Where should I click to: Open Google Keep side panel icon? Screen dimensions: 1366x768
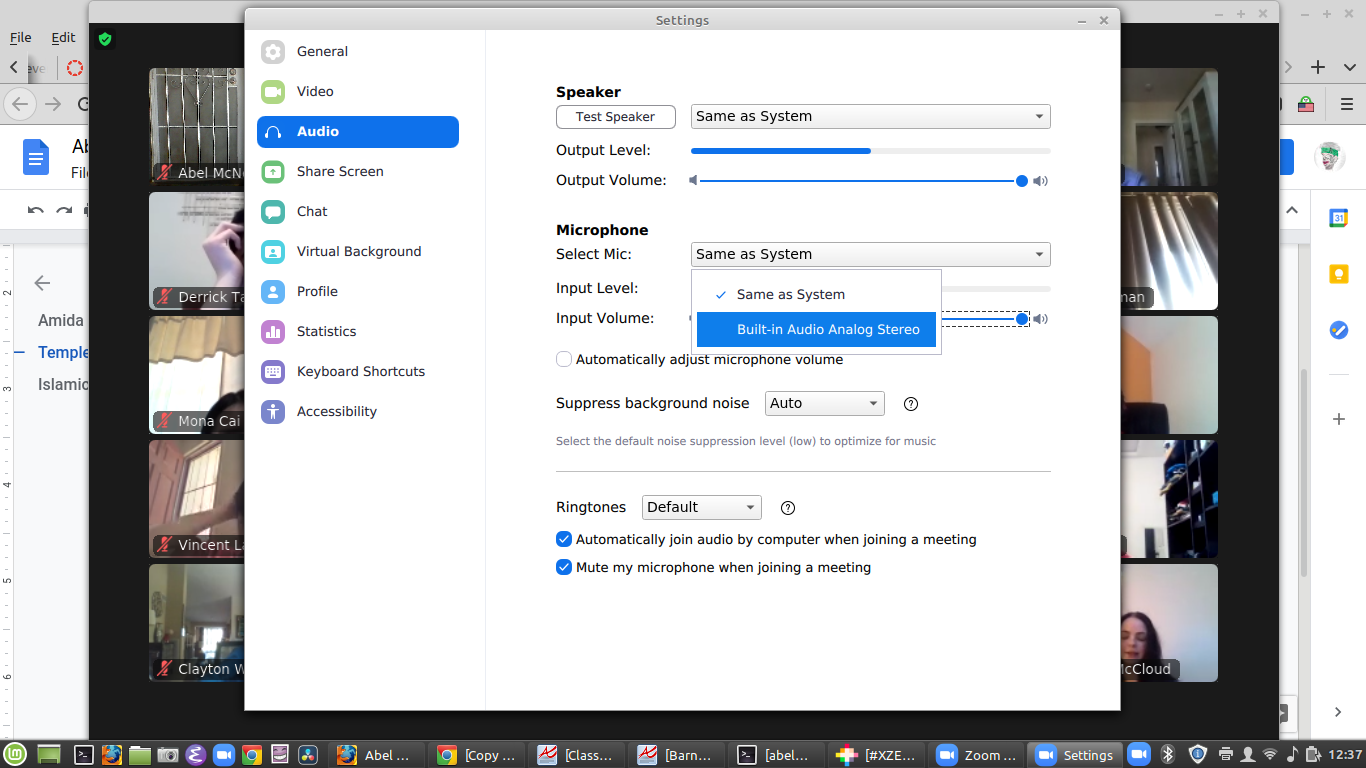1339,274
